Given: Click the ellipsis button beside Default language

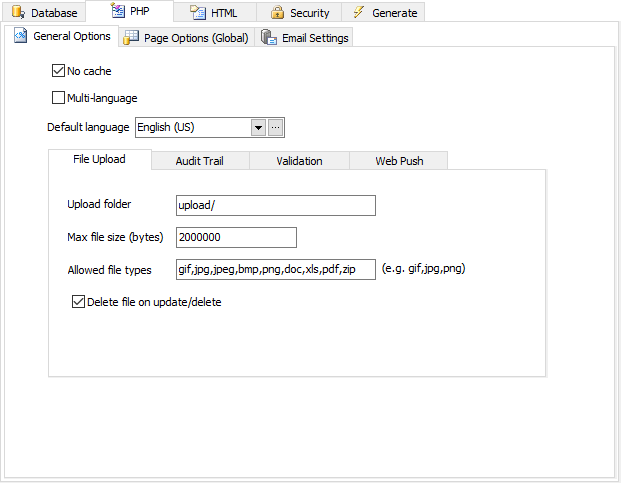Looking at the screenshot, I should click(x=276, y=127).
